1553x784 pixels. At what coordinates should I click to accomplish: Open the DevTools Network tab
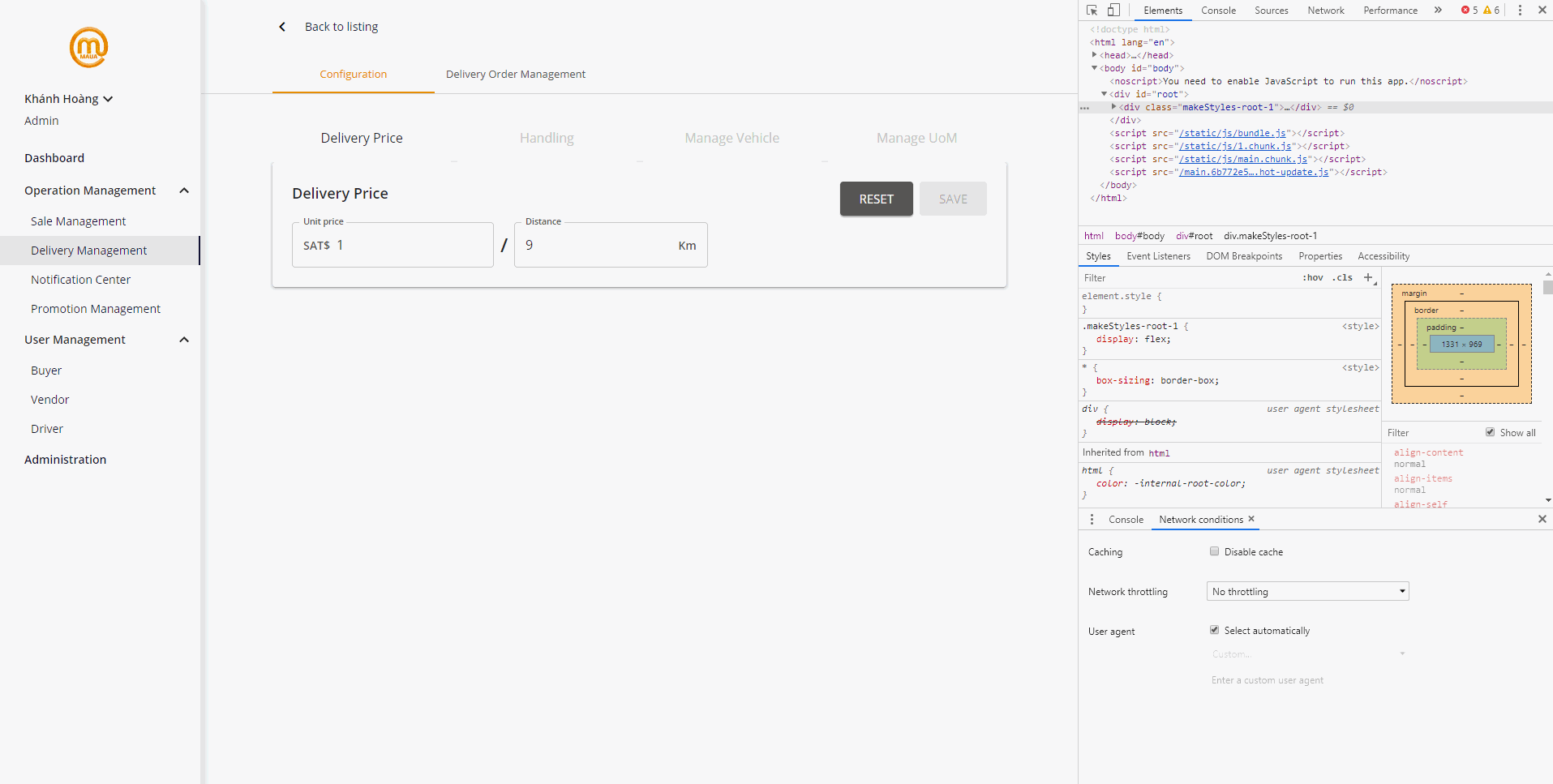(x=1326, y=11)
